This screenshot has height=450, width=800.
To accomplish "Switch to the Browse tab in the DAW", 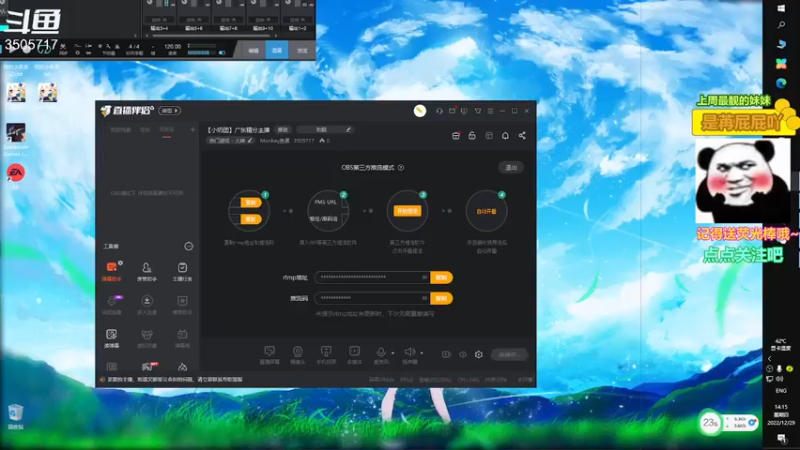I will click(x=302, y=51).
